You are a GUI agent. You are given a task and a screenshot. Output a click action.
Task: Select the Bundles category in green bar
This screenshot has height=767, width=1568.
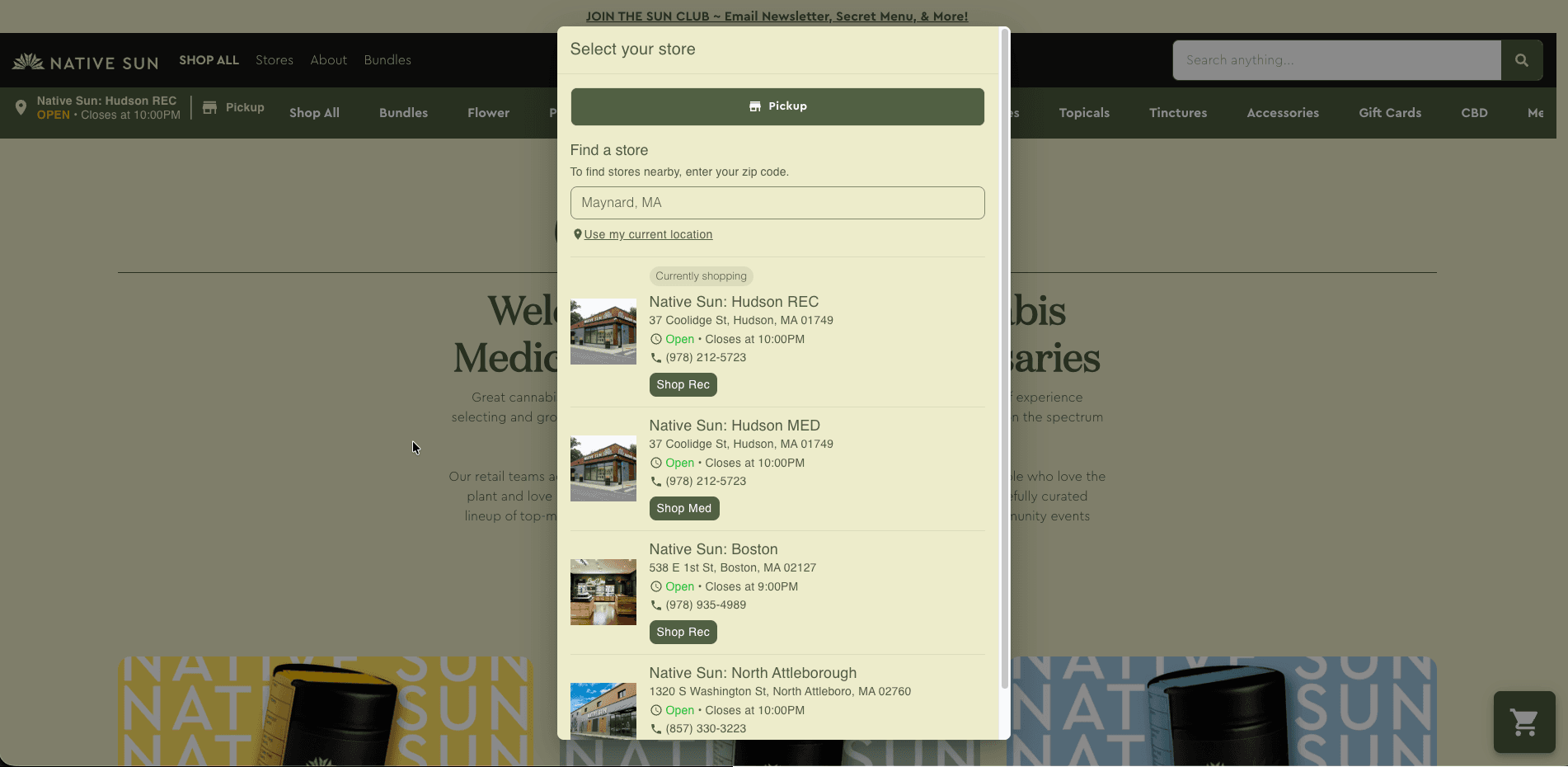[x=403, y=113]
